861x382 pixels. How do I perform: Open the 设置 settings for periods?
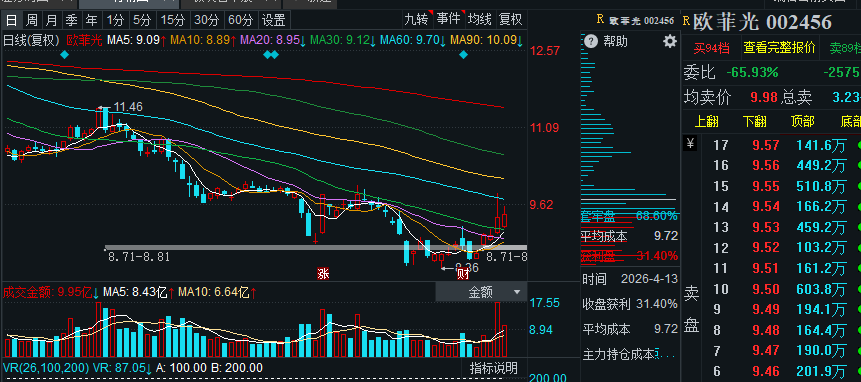point(273,21)
